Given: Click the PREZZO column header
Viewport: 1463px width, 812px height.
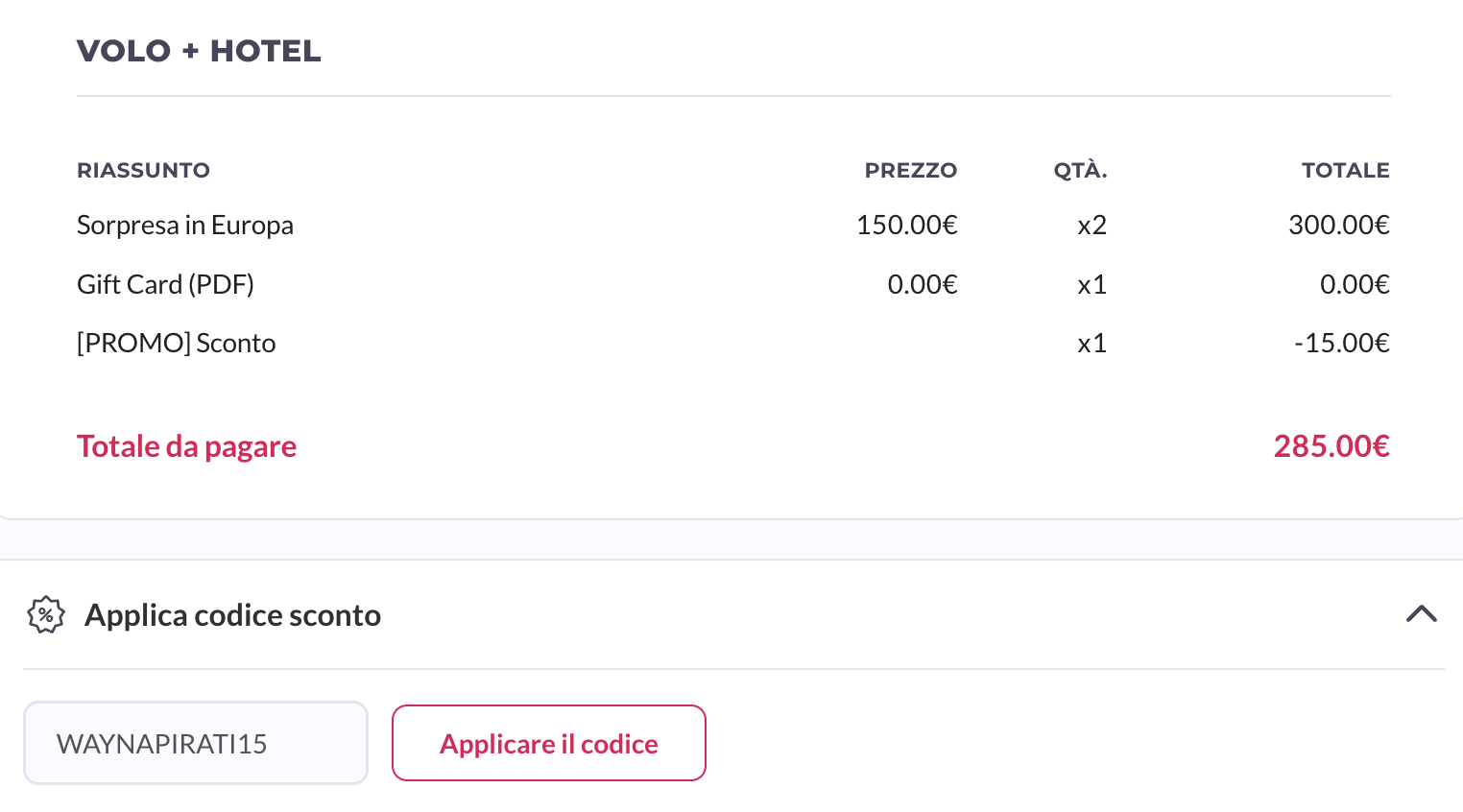Looking at the screenshot, I should [x=910, y=171].
